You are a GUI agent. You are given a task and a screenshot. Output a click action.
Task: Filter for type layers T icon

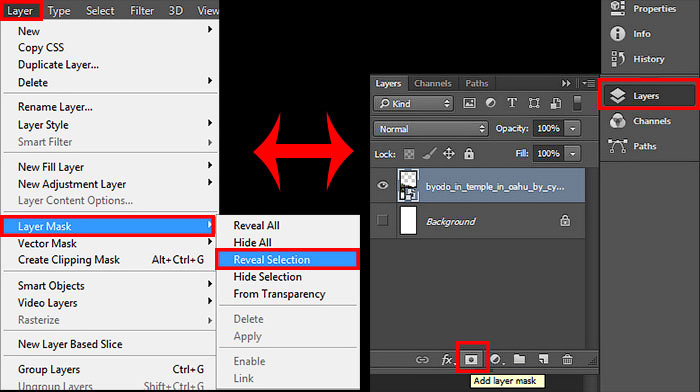coord(512,103)
